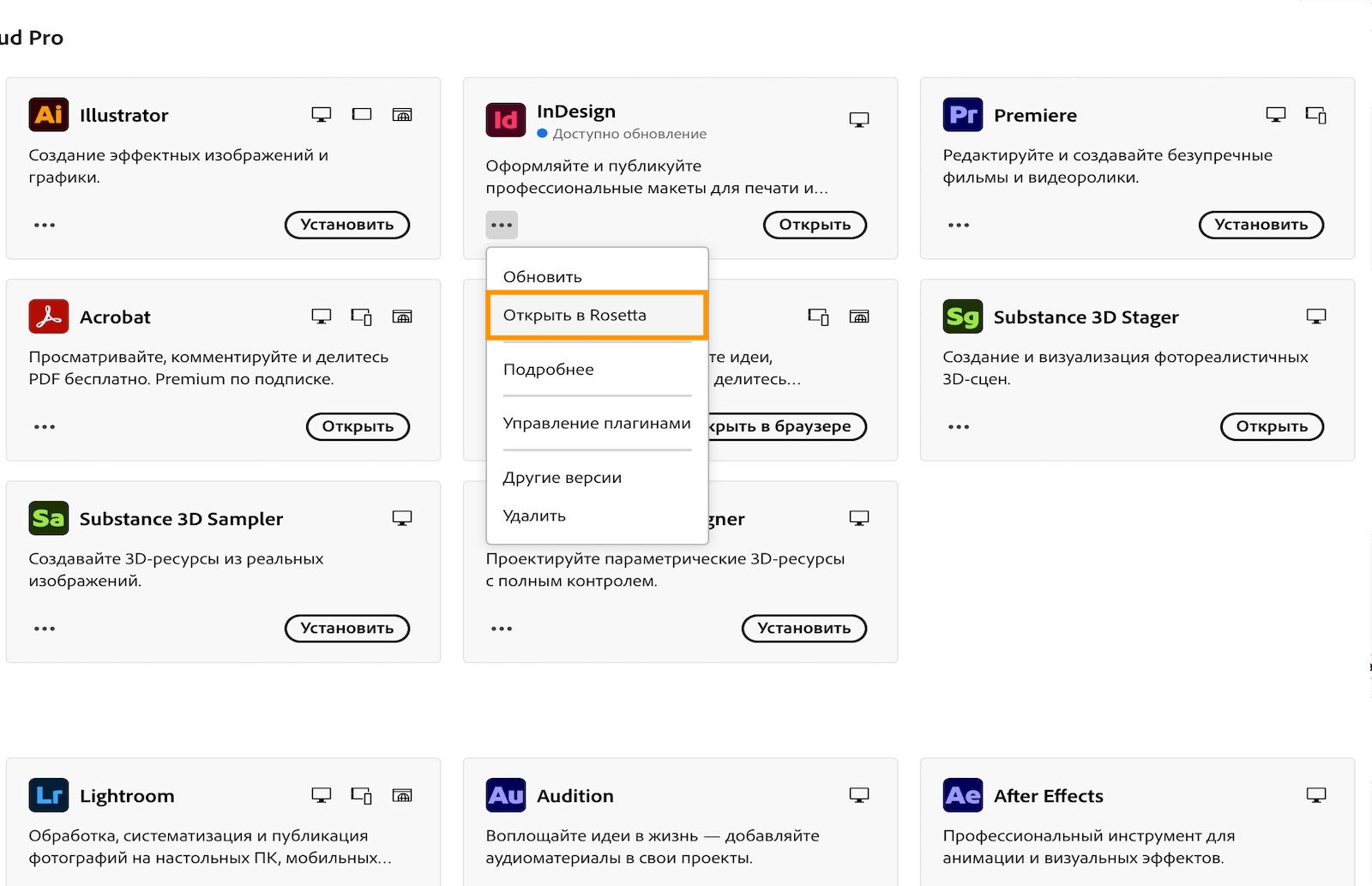Click the Lightroom Lr app icon
Viewport: 1372px width, 886px height.
(x=49, y=795)
